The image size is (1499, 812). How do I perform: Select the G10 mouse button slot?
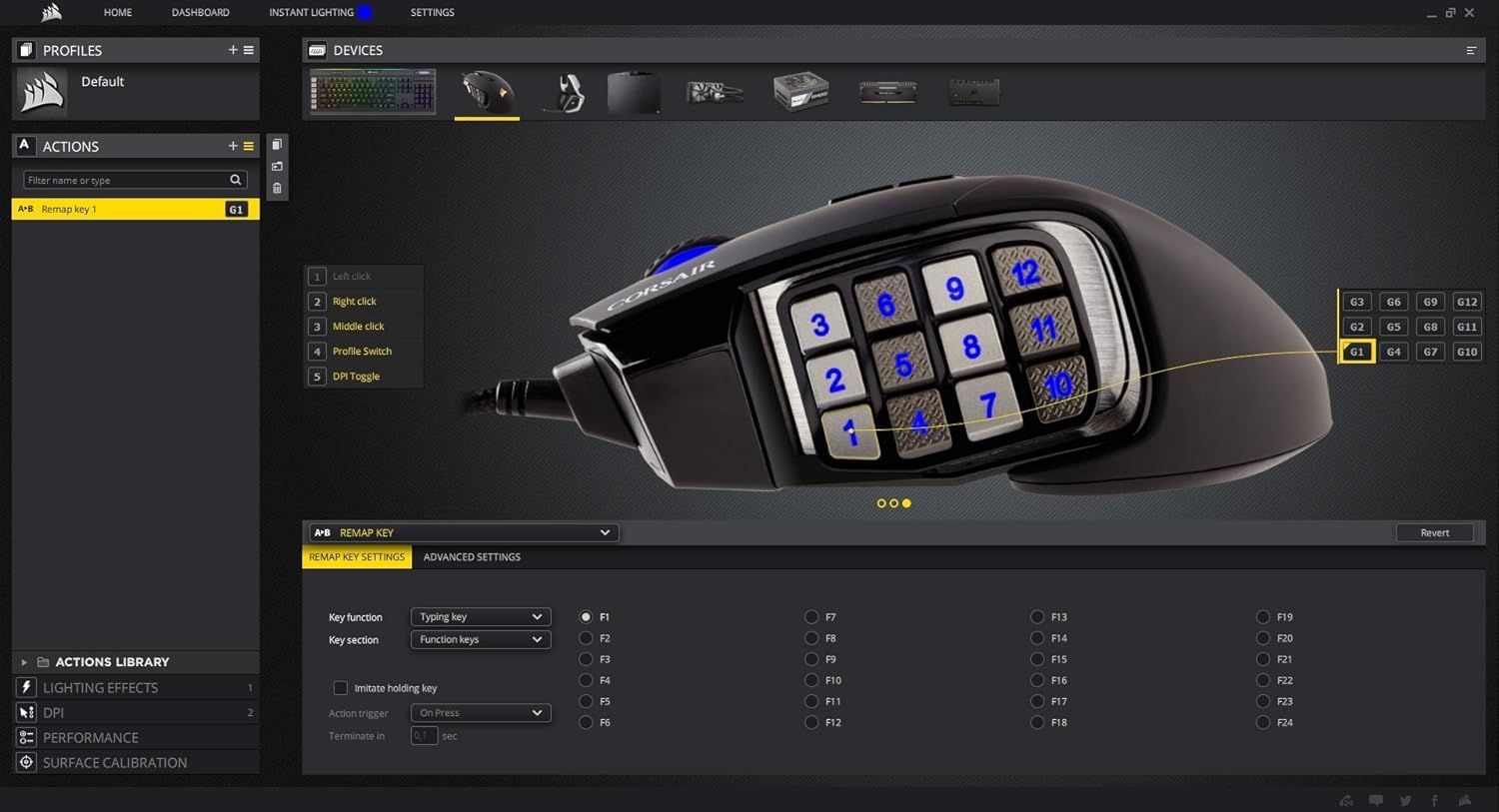1467,351
